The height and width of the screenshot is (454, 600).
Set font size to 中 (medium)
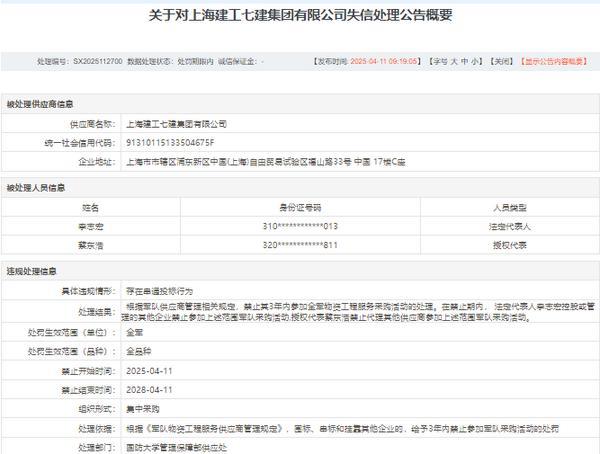tap(465, 61)
